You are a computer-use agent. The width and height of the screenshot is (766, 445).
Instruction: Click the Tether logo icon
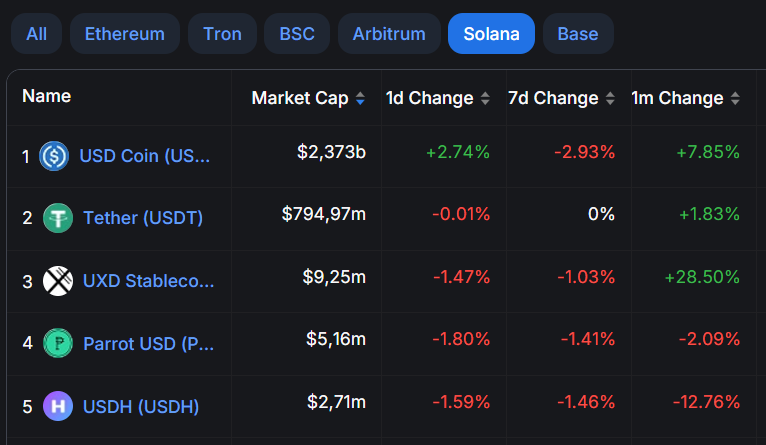tap(58, 218)
